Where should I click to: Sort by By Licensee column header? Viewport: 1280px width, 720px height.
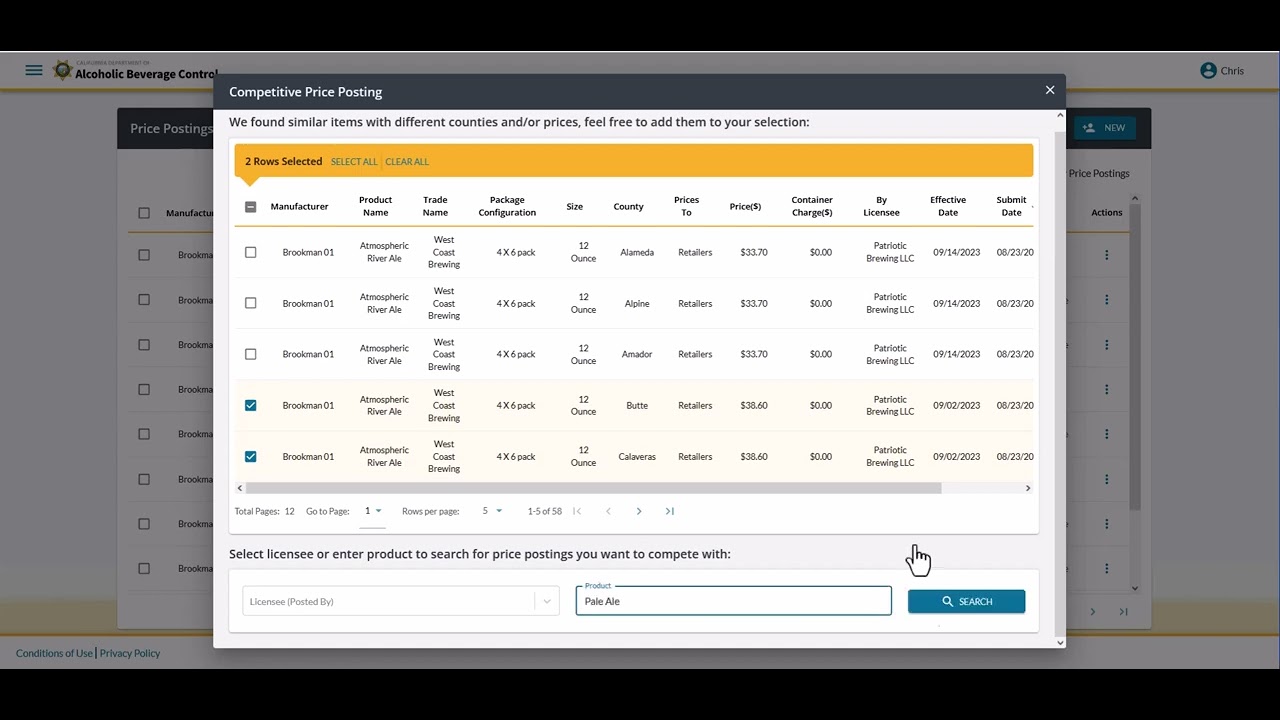[x=881, y=206]
